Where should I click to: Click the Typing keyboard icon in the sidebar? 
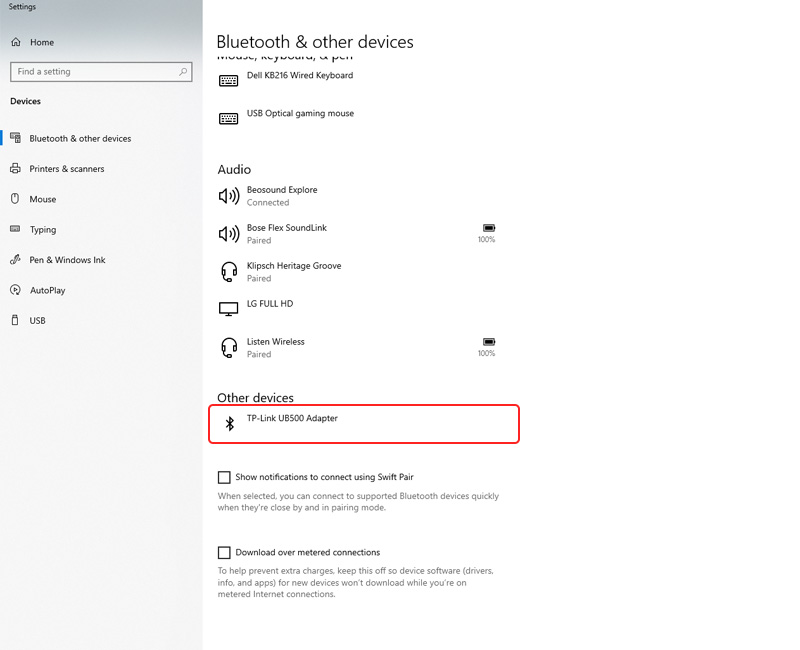(x=15, y=229)
